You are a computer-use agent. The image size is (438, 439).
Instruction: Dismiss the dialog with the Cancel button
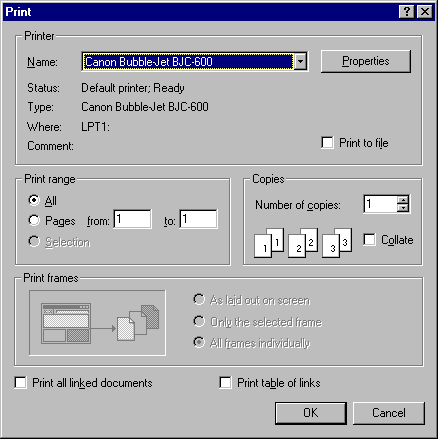point(389,413)
